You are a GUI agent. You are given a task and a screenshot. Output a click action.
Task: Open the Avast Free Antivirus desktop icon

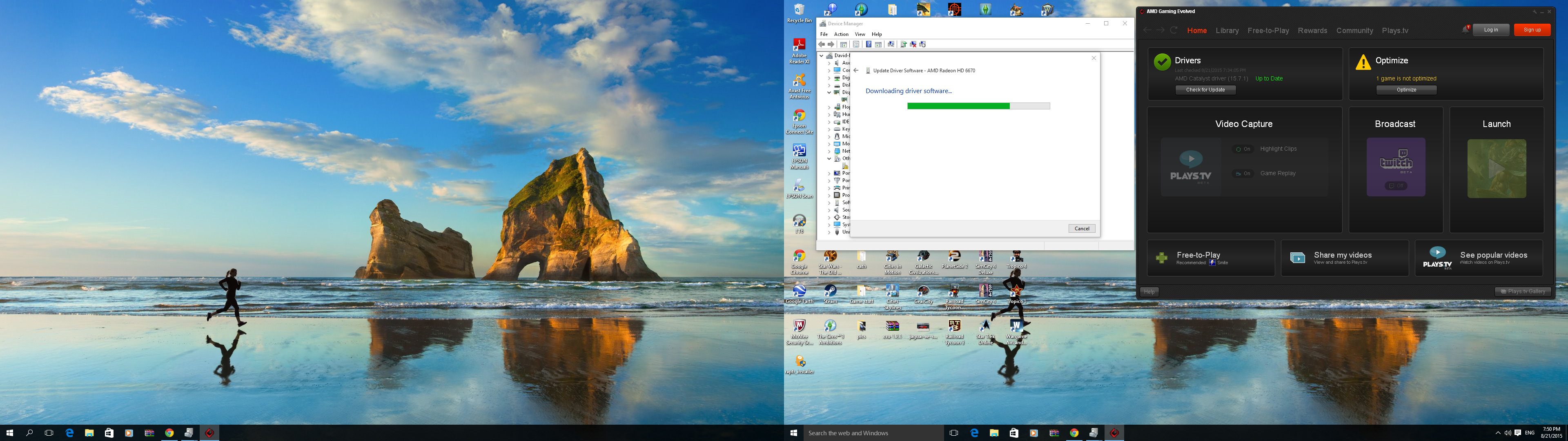[x=799, y=87]
